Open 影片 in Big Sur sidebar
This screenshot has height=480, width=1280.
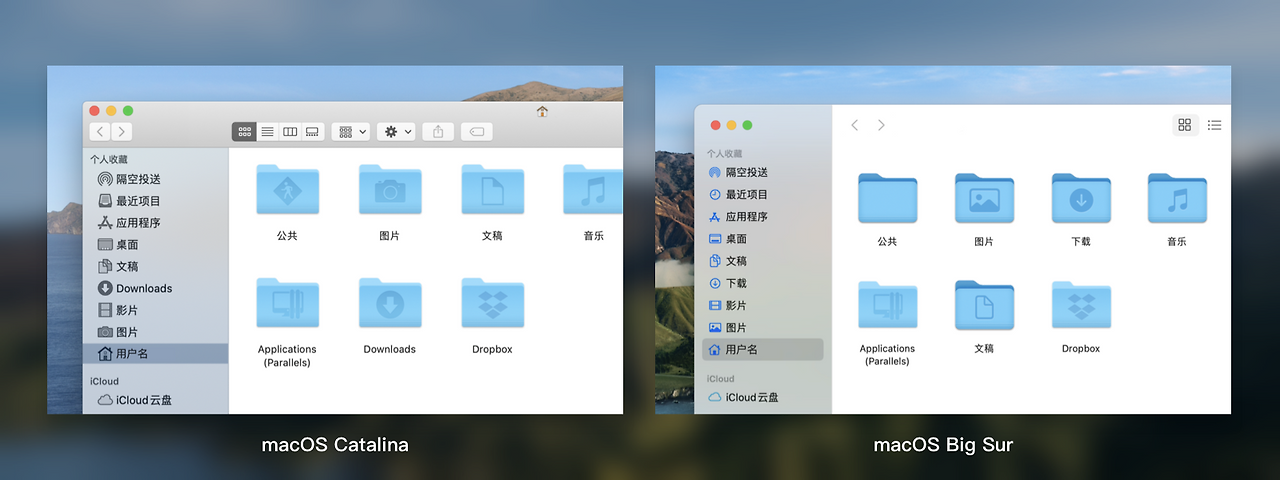click(763, 305)
